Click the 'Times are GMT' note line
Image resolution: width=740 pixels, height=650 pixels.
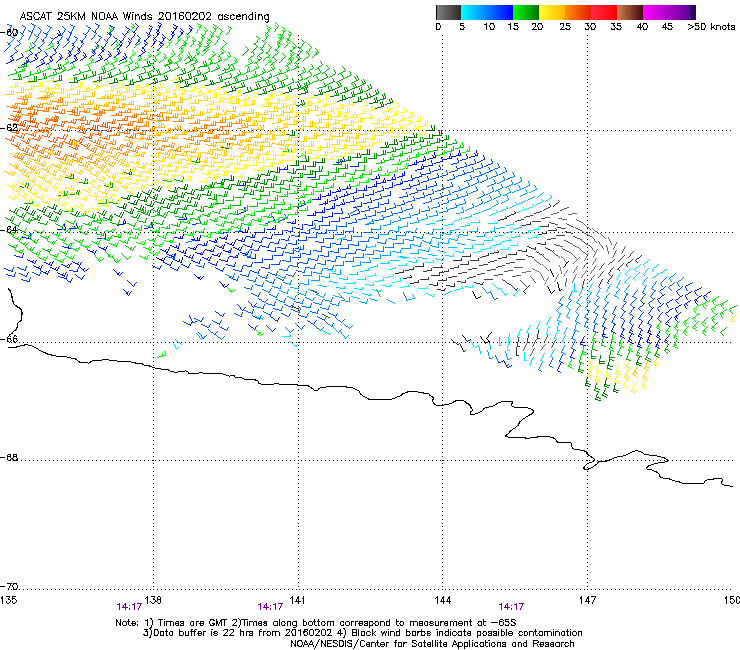pos(316,623)
